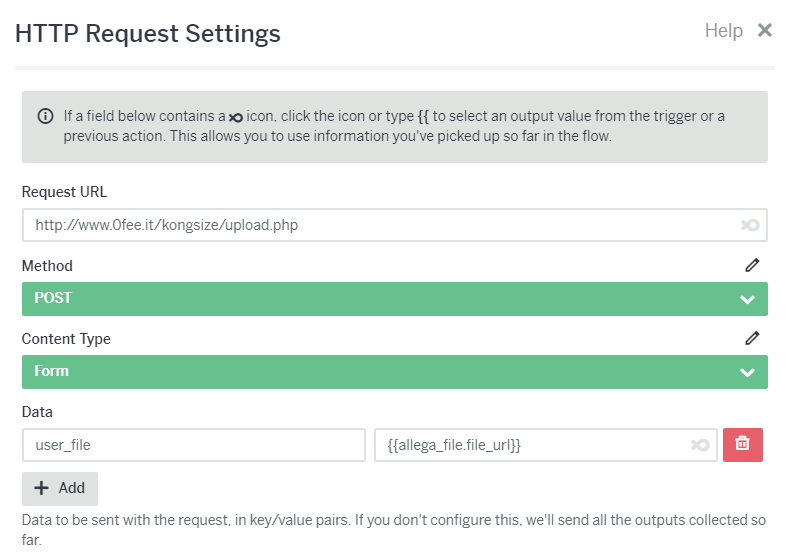Open the POST method dropdown

pos(395,299)
